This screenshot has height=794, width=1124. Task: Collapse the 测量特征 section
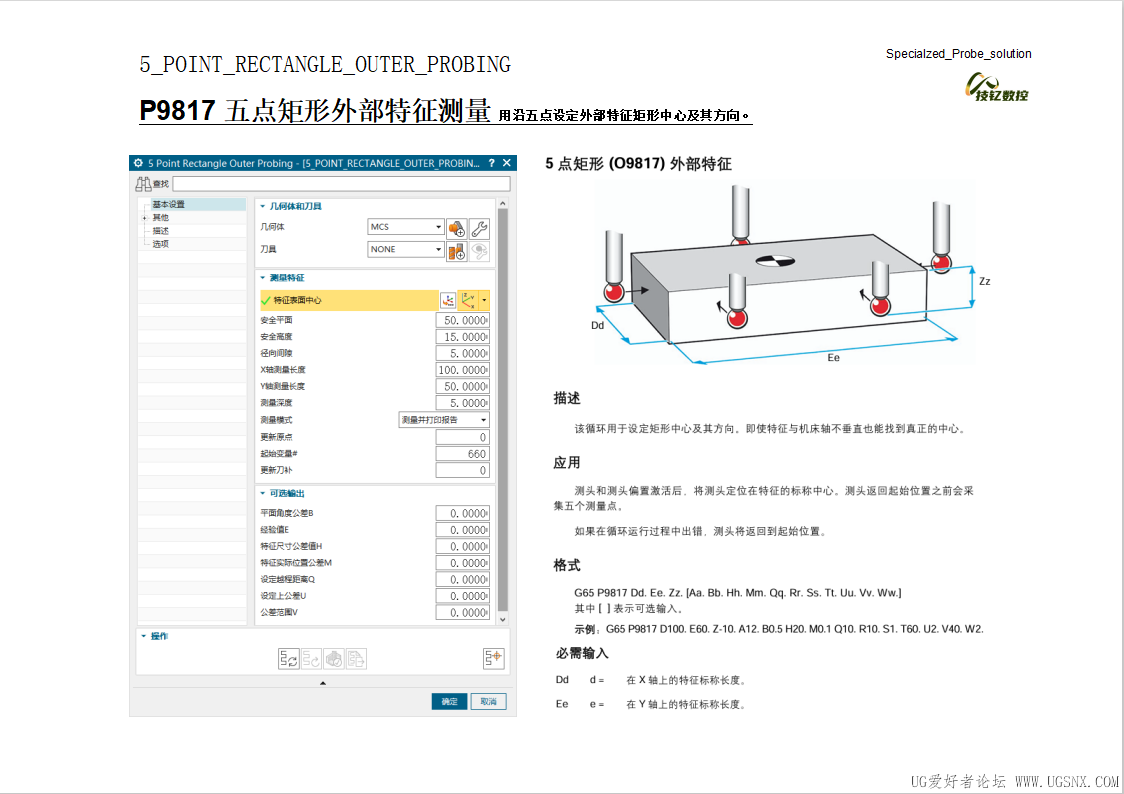pos(262,278)
